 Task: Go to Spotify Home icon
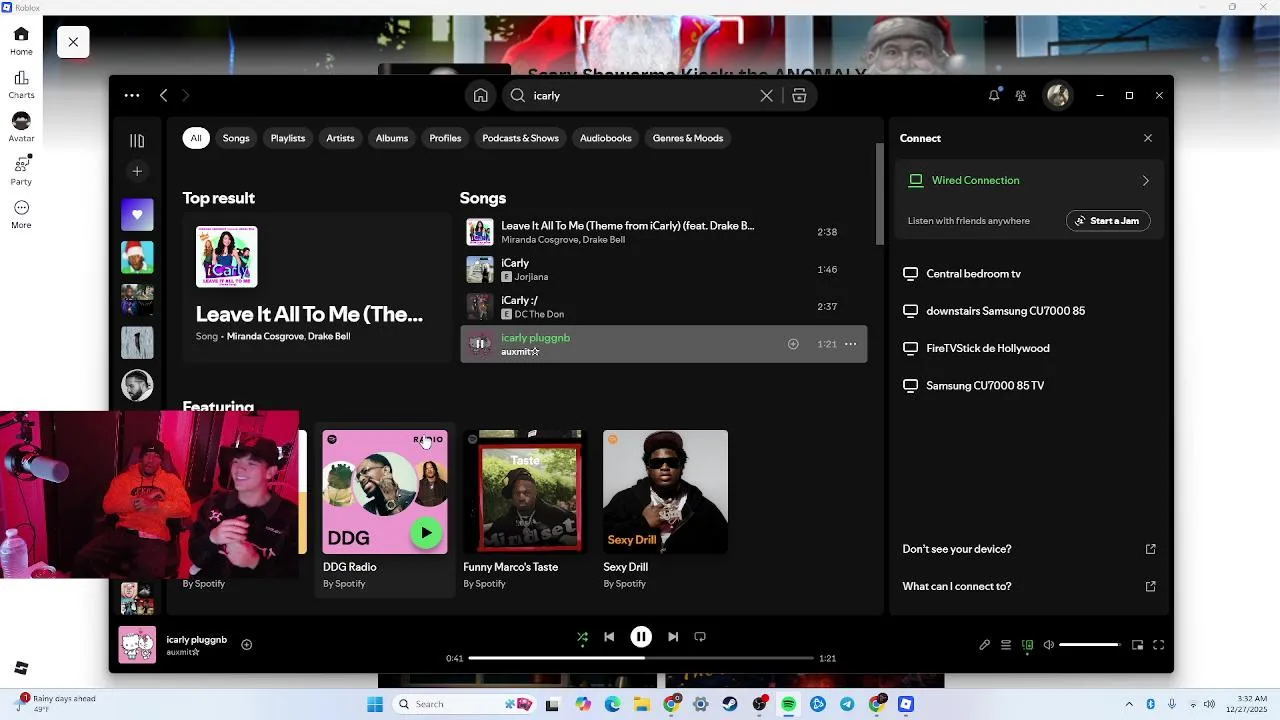point(481,95)
